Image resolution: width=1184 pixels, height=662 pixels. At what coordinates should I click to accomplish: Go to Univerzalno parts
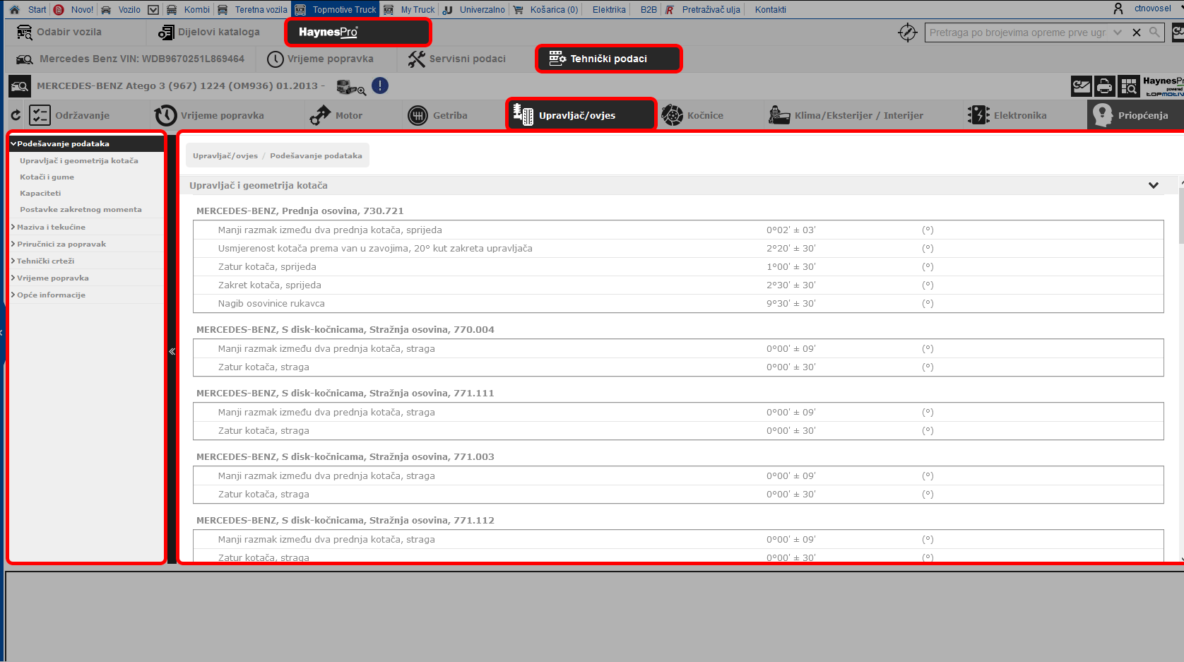pyautogui.click(x=473, y=10)
